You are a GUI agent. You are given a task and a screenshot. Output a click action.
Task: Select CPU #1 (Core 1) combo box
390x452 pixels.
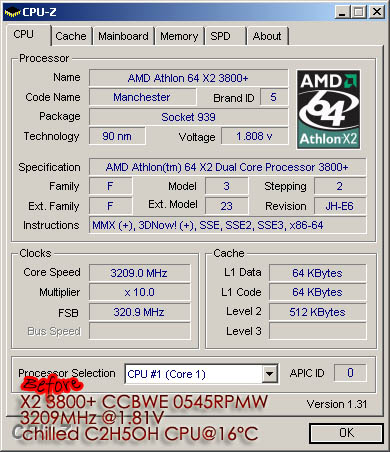click(201, 374)
